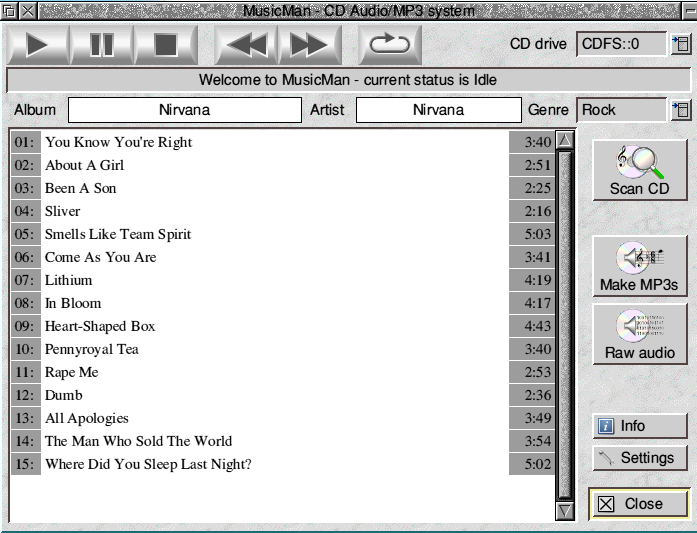Click the 4:19 duration for Lithium

pos(532,281)
